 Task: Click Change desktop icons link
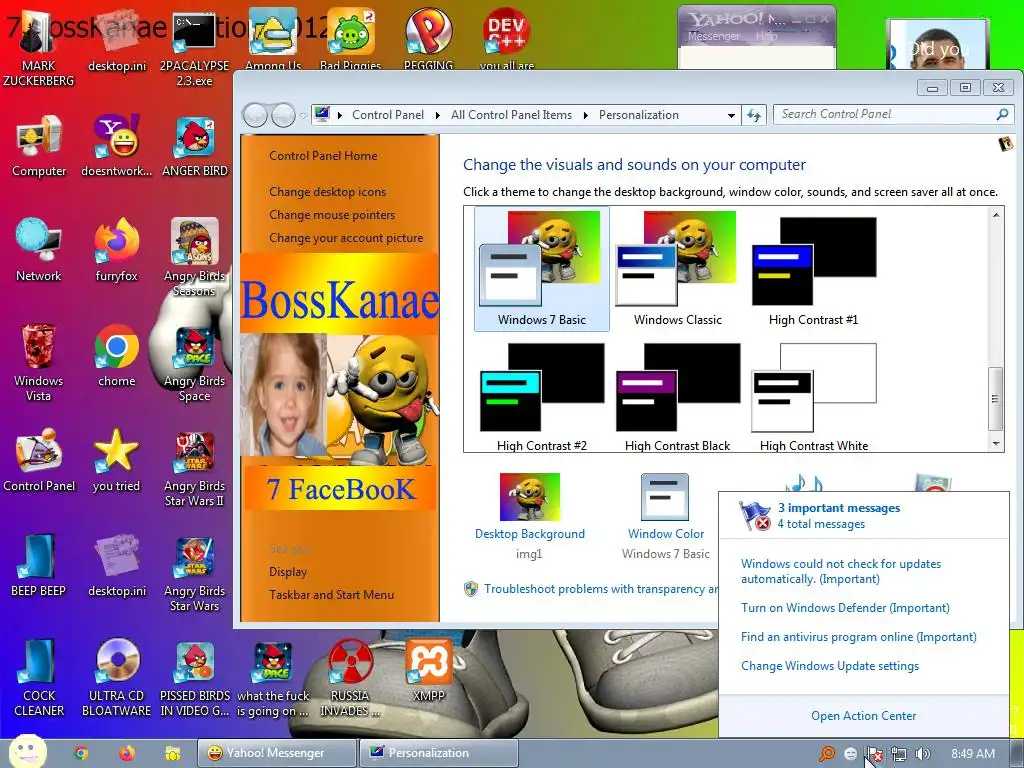coord(327,191)
